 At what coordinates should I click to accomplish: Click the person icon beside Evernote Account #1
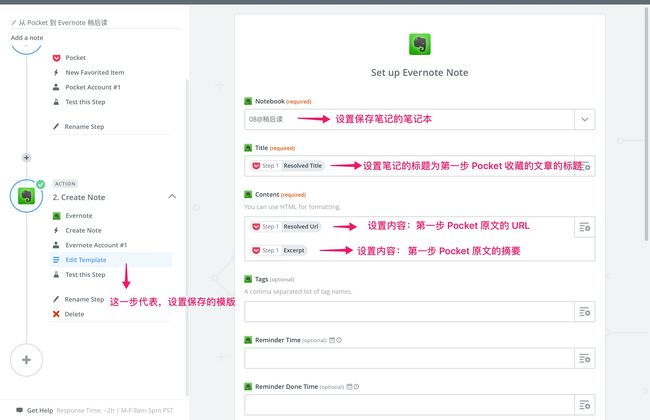pos(56,245)
